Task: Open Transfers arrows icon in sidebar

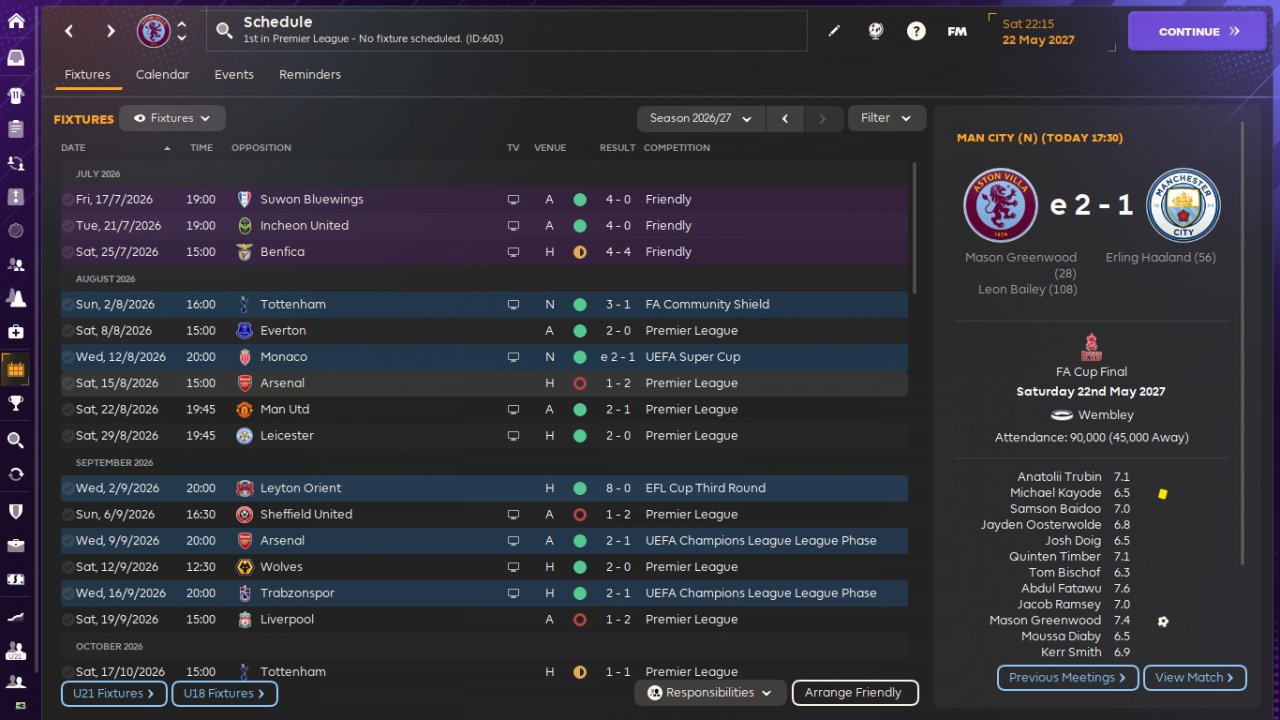Action: 16,474
